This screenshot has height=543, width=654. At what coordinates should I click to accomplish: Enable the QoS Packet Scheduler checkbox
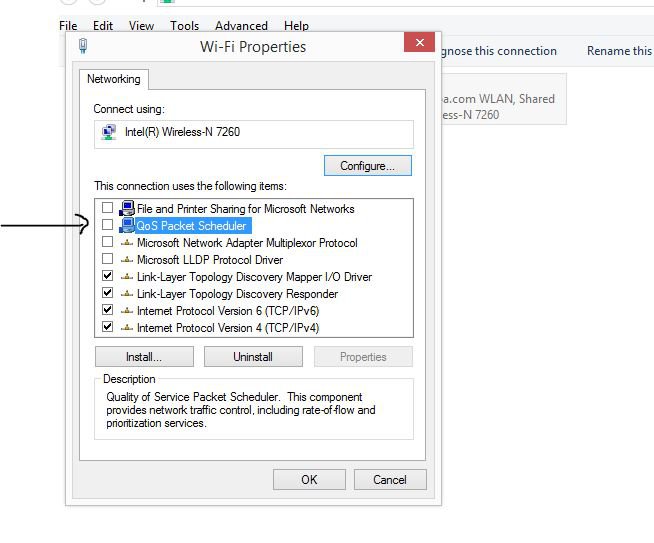click(x=108, y=224)
